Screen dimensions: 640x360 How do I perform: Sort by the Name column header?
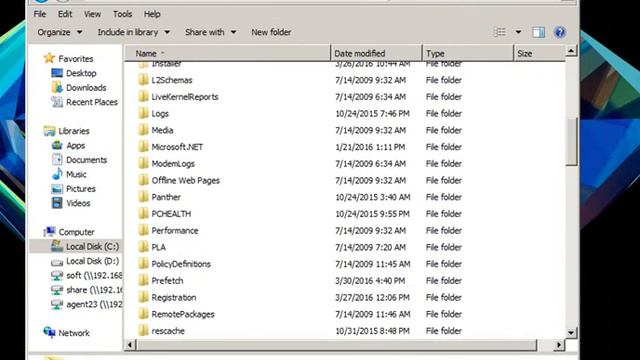point(227,53)
